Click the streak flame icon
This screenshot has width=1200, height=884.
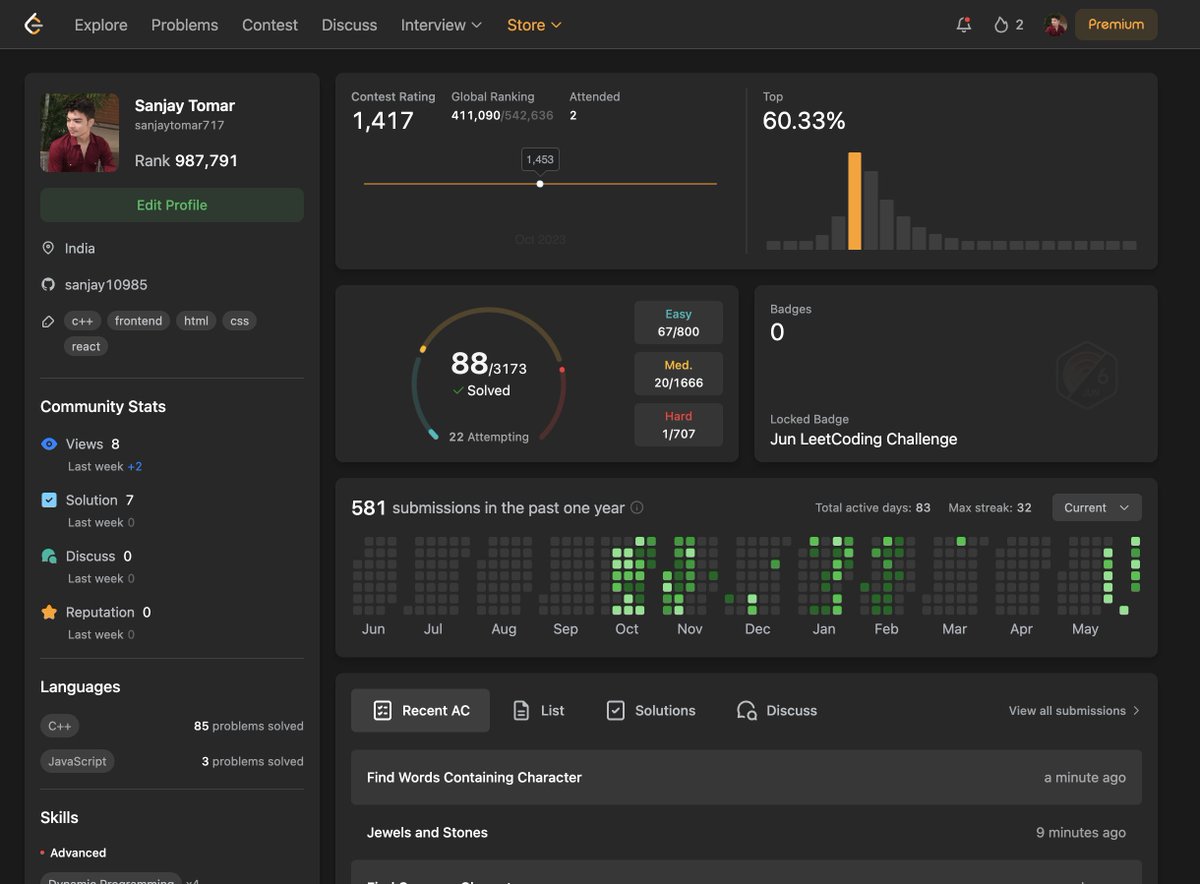(1001, 25)
